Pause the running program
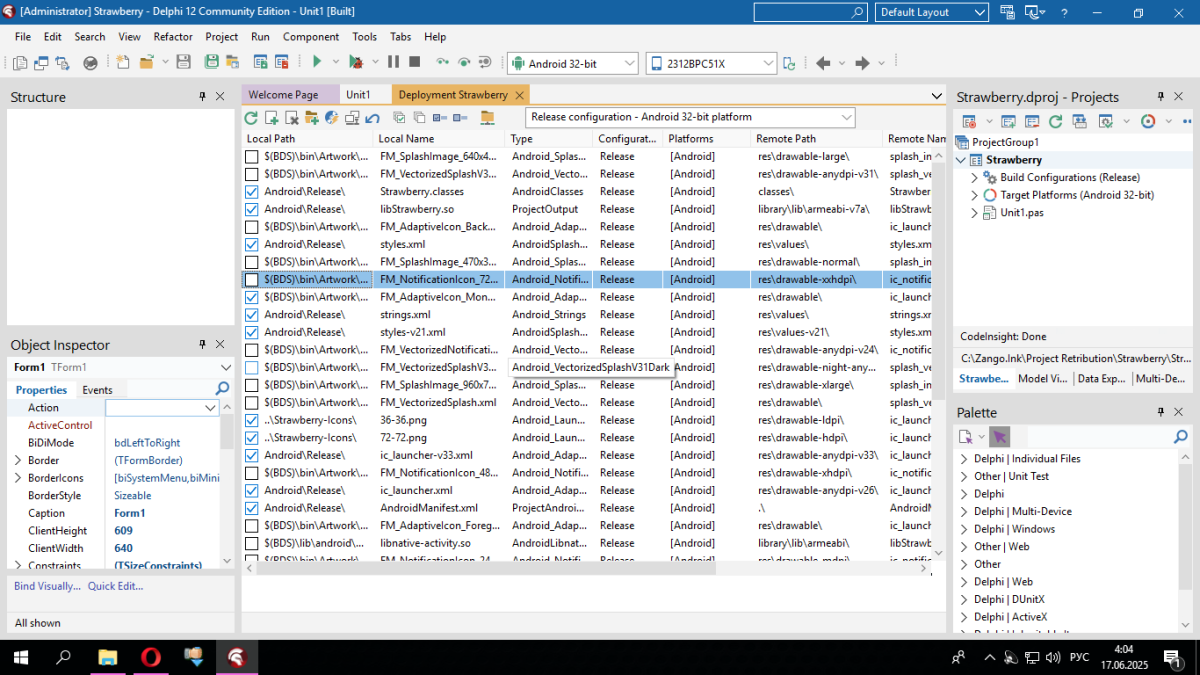Viewport: 1200px width, 675px height. [x=393, y=62]
